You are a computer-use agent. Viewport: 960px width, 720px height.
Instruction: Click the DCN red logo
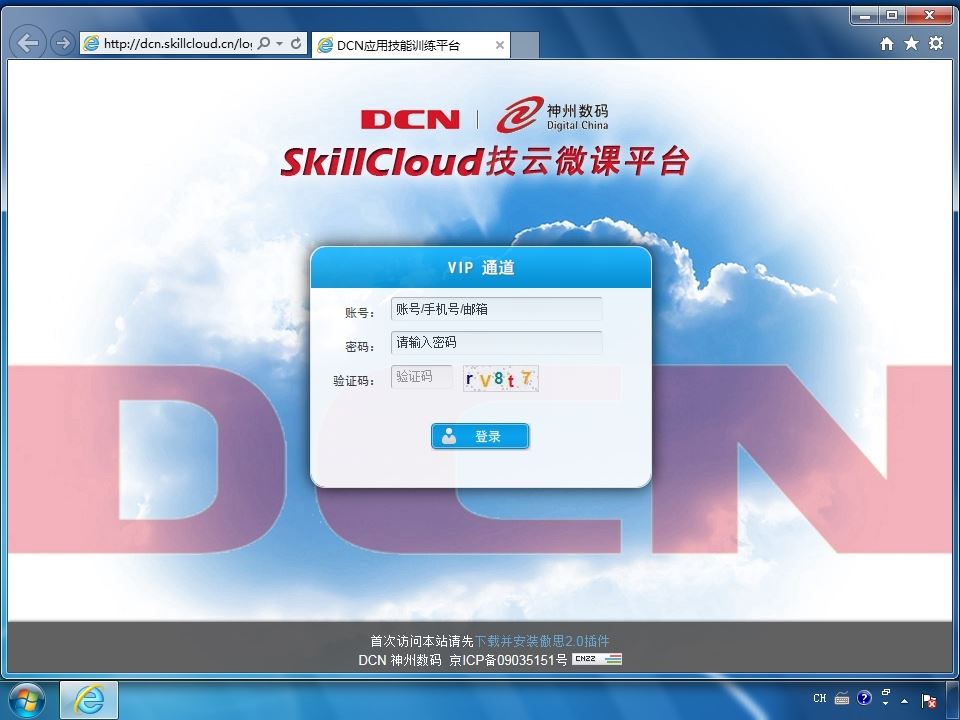click(410, 119)
